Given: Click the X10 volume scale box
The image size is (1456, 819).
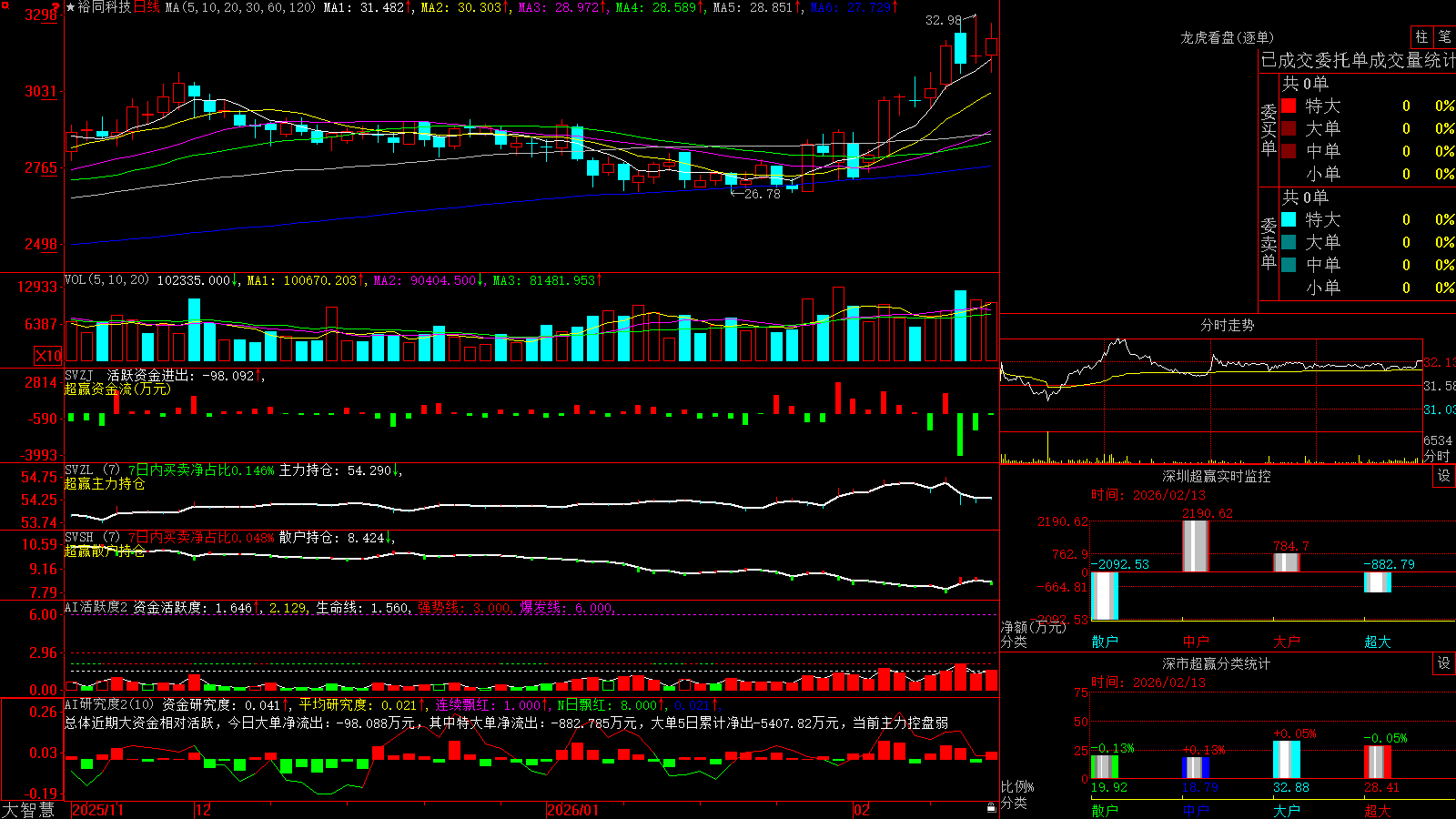Looking at the screenshot, I should pyautogui.click(x=48, y=356).
